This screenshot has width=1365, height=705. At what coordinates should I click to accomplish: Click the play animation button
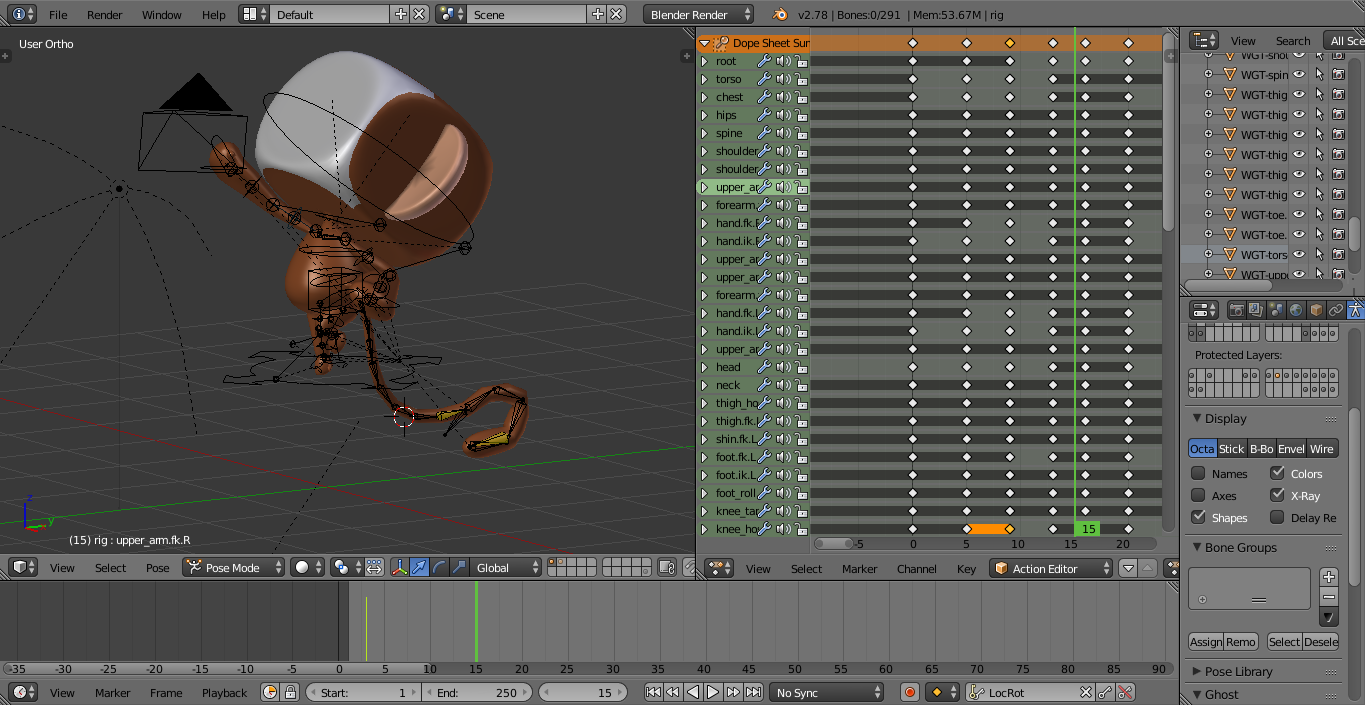point(713,692)
